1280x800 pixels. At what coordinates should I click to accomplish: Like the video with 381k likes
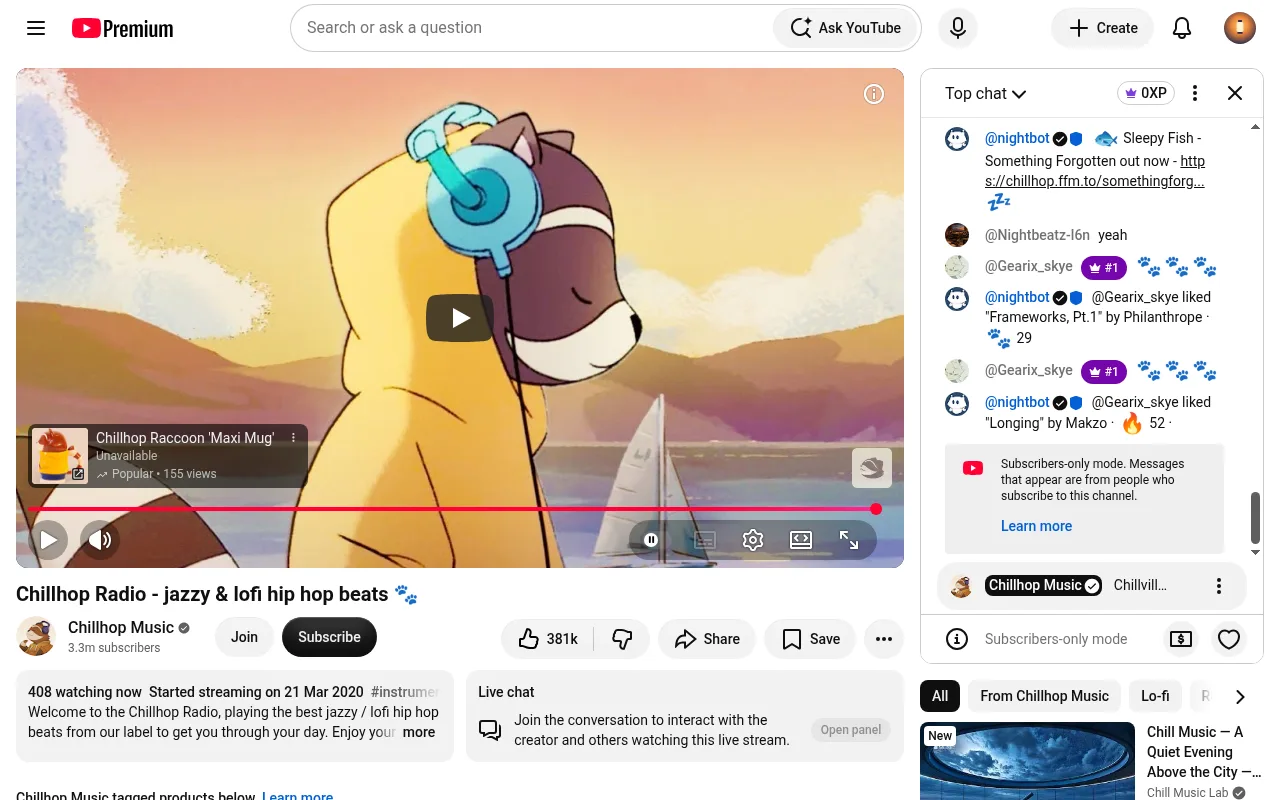click(548, 639)
